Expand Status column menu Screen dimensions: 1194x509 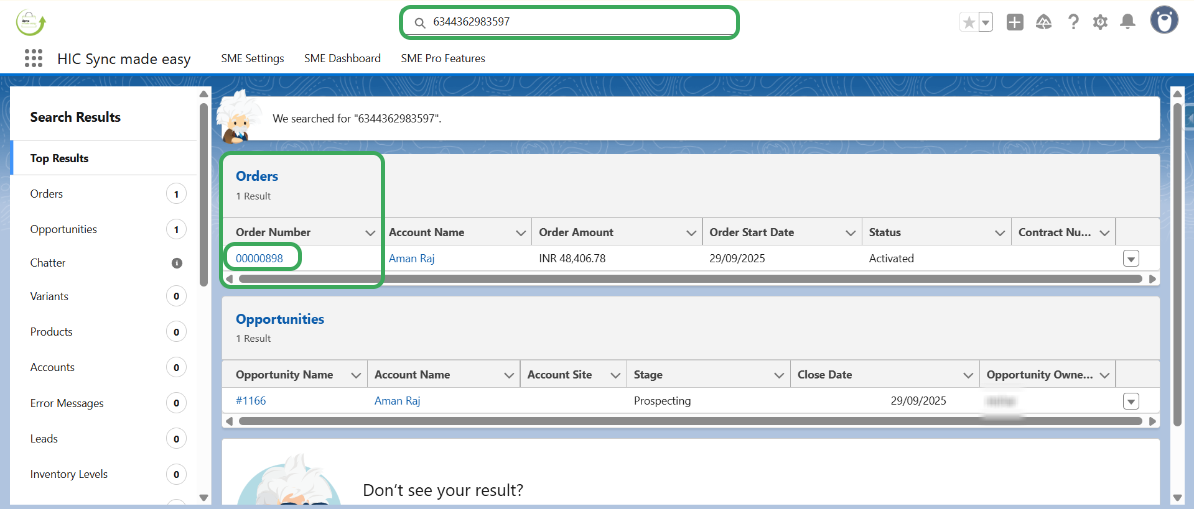pyautogui.click(x=999, y=232)
